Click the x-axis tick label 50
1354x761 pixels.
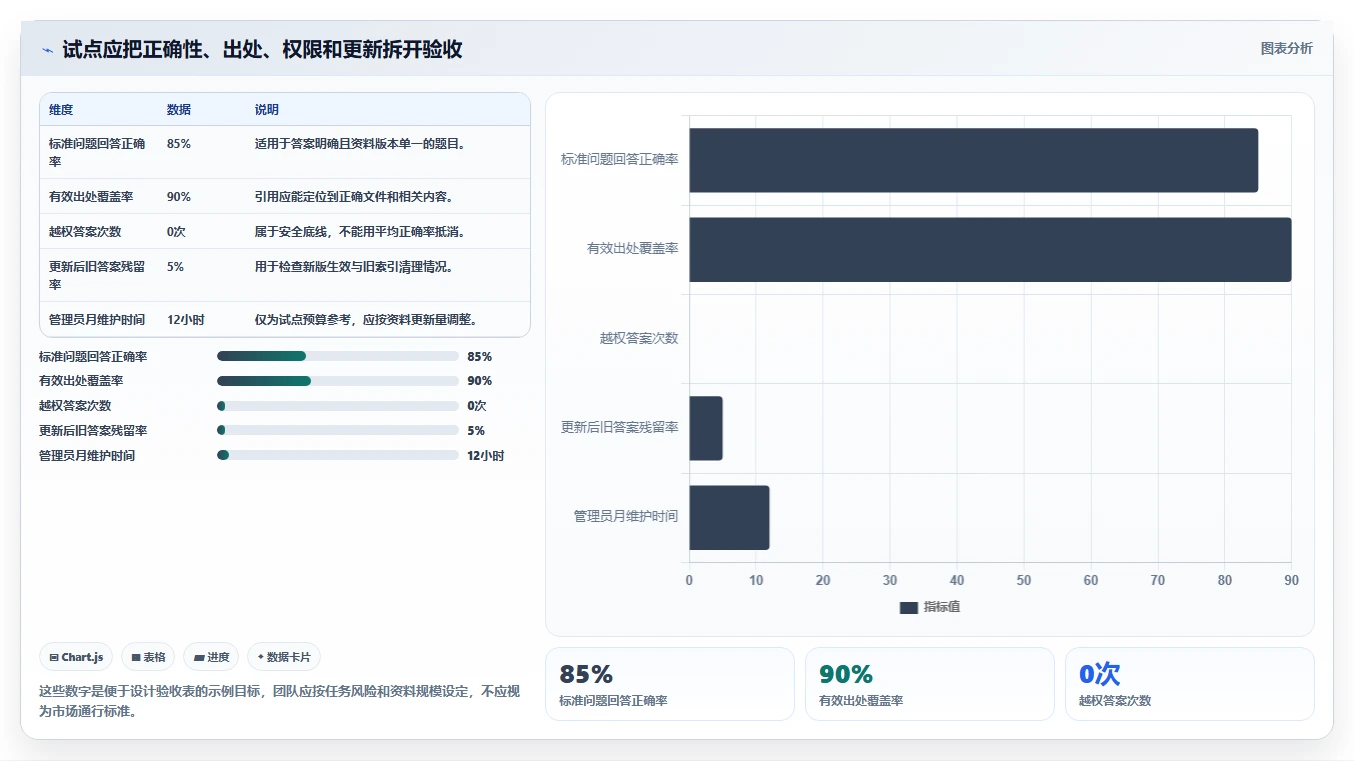pos(1024,581)
